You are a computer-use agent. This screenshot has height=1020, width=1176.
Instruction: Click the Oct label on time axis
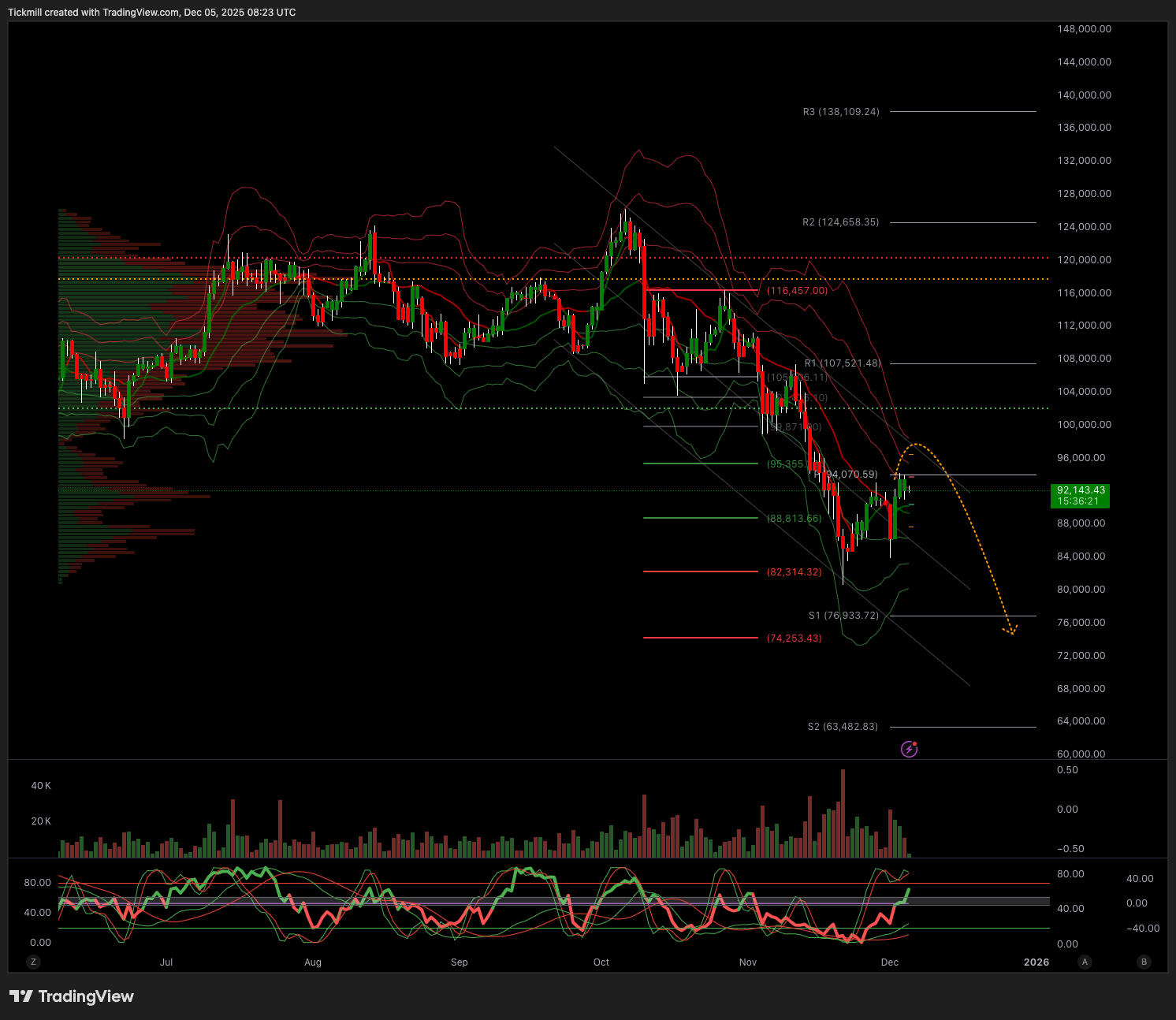(601, 962)
